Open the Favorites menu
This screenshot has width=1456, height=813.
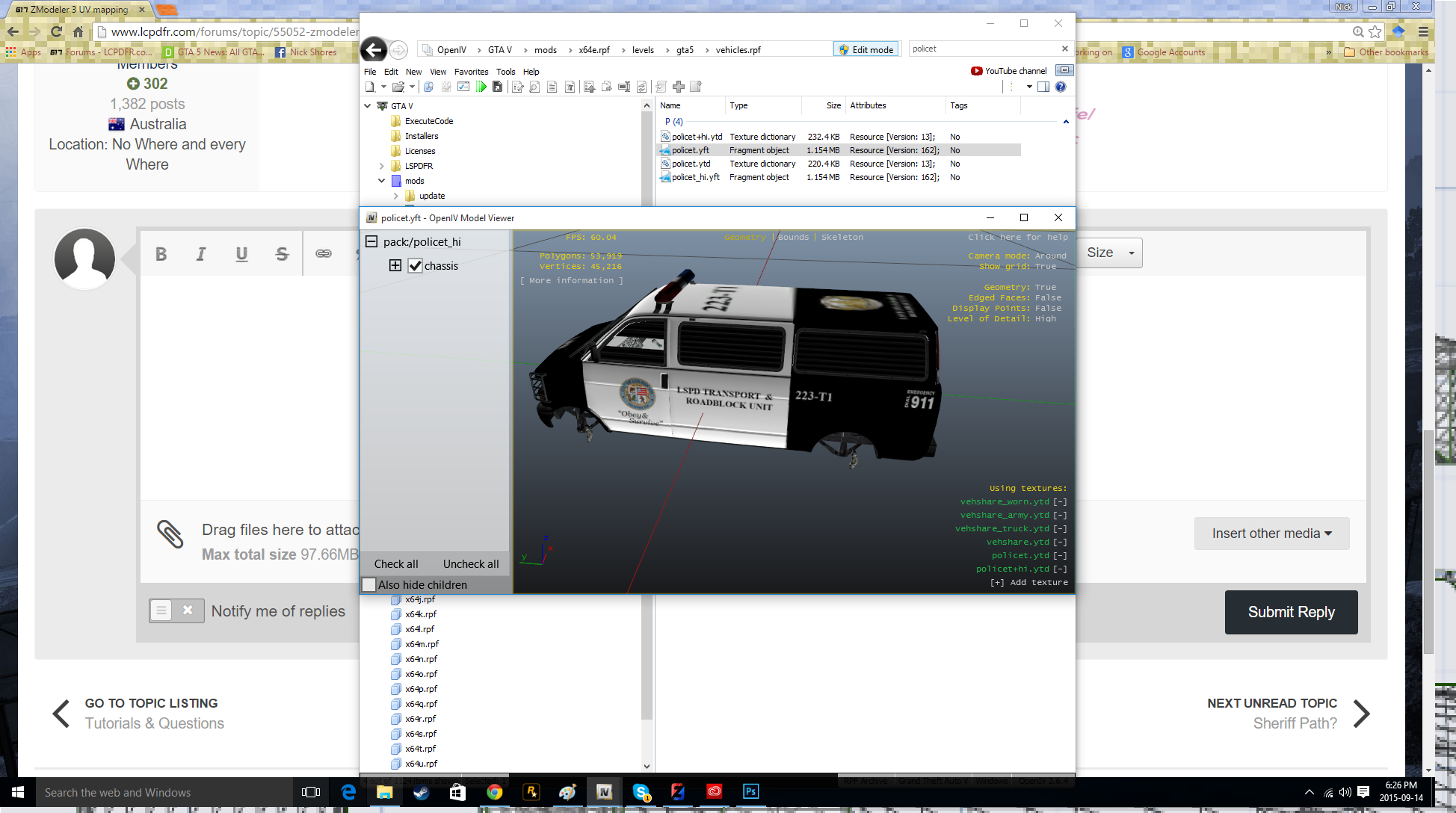tap(471, 72)
